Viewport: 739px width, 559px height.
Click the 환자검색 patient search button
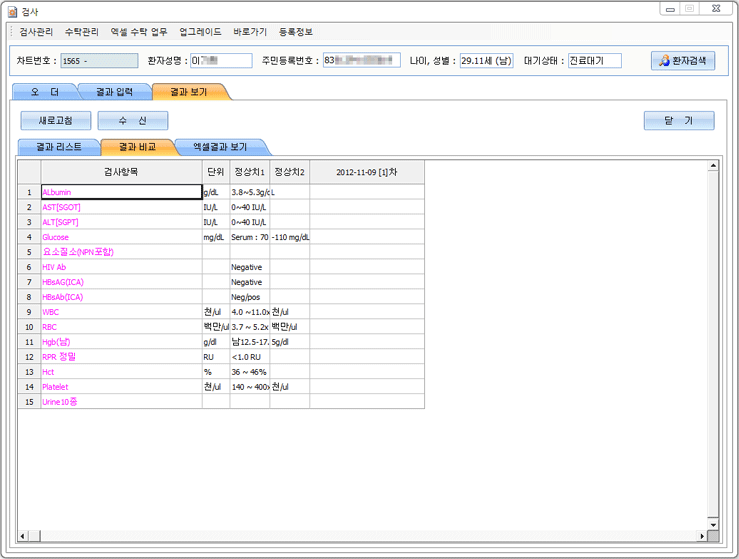(683, 61)
